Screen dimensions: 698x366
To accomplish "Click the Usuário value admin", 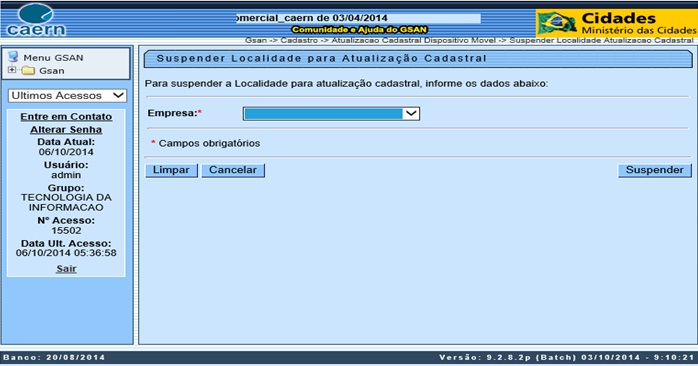I will pyautogui.click(x=66, y=175).
